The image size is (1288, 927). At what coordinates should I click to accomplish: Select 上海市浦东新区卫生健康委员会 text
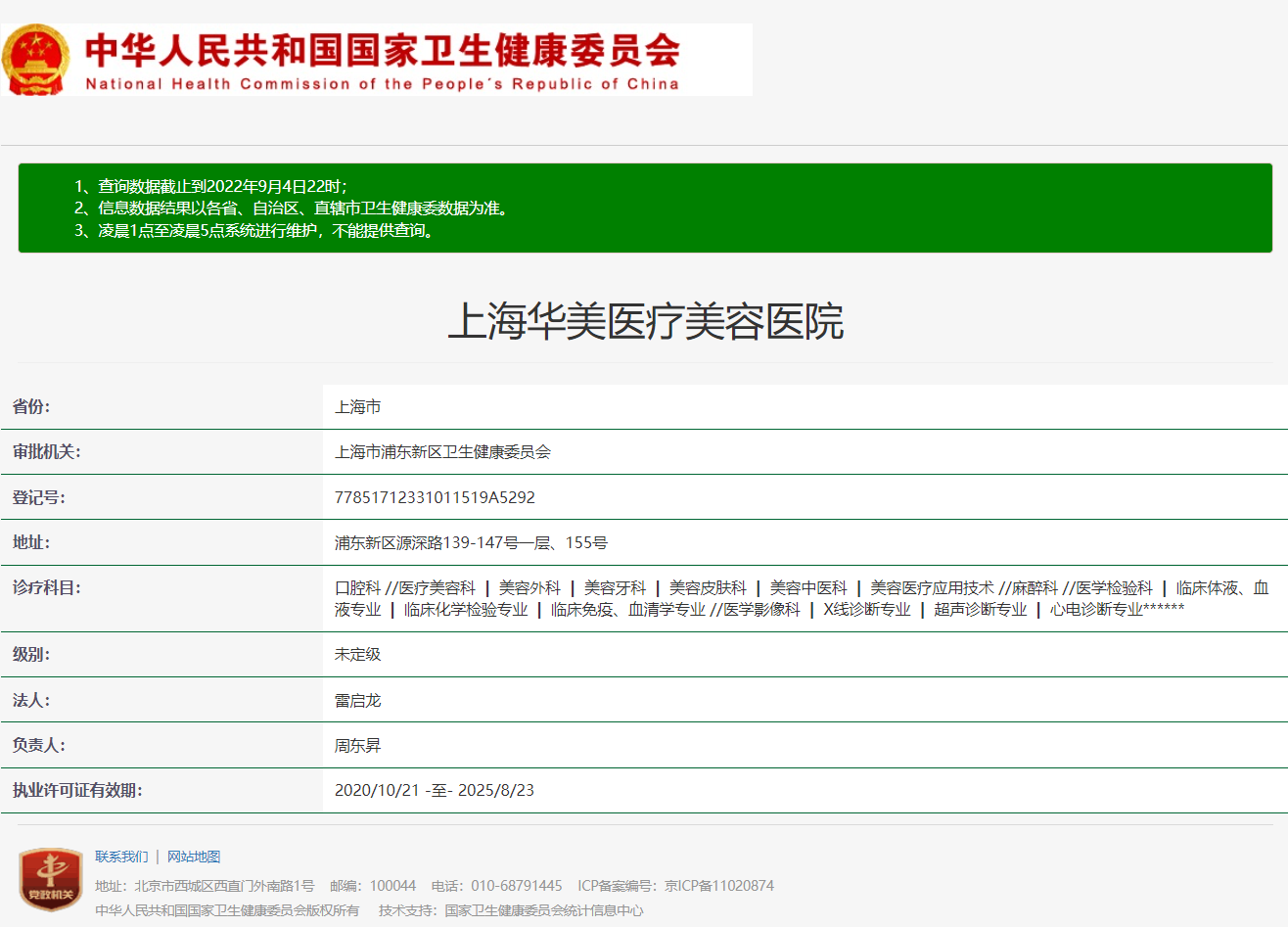[x=442, y=451]
